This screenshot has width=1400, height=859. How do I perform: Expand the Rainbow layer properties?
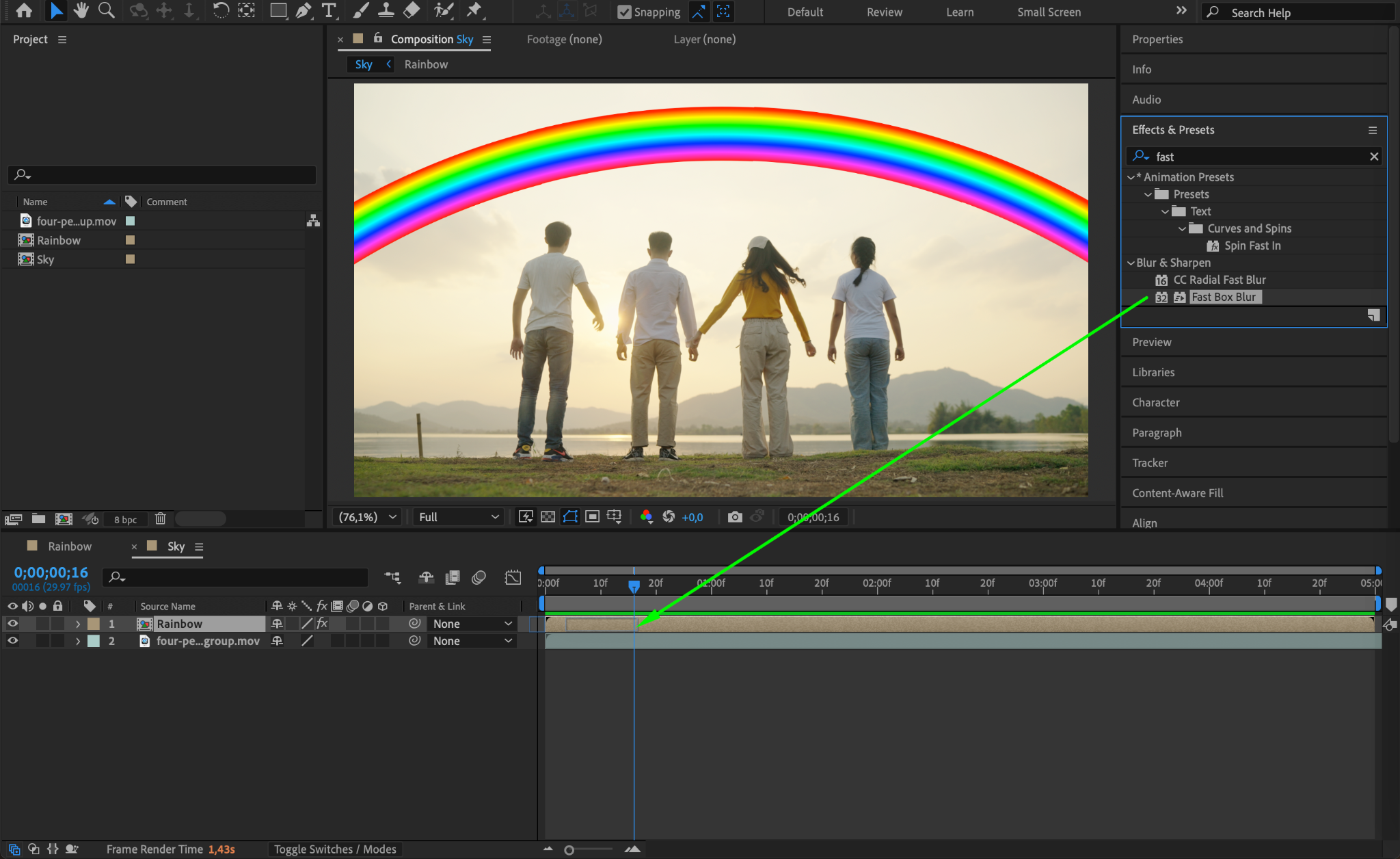pos(78,624)
